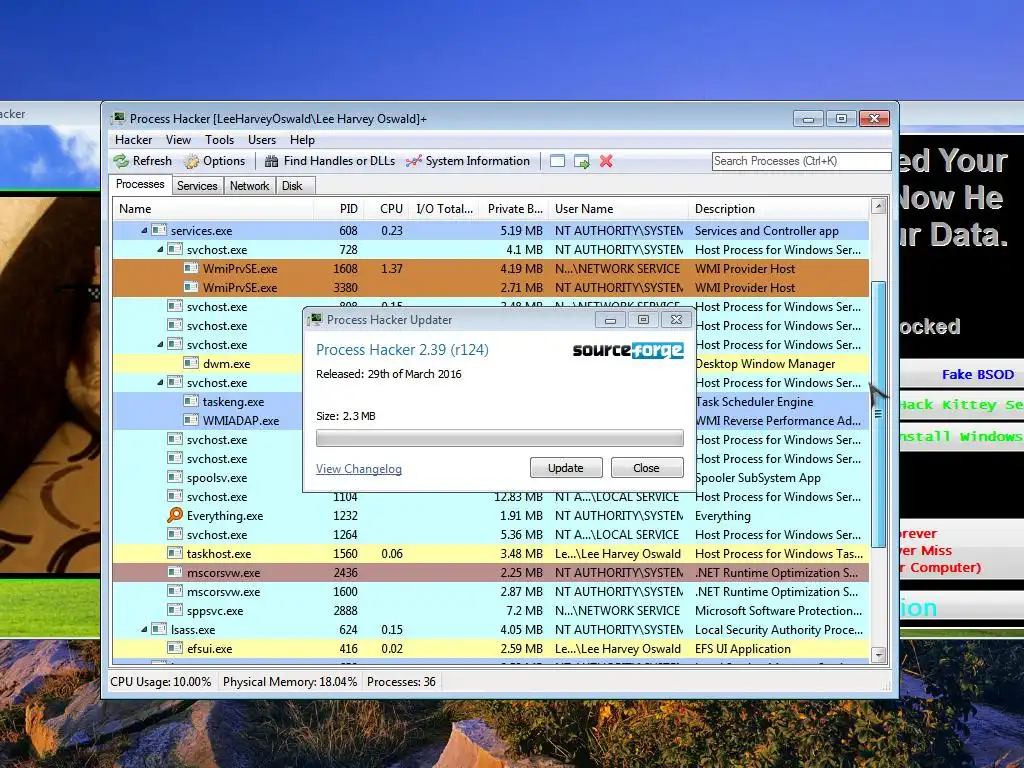The image size is (1024, 768).
Task: Click the process list vertical scrollbar thumb
Action: pyautogui.click(x=878, y=413)
